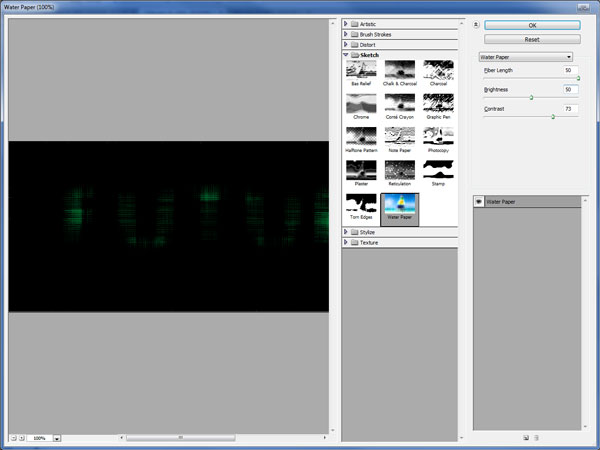Screen dimensions: 600x450
Task: Apply the Chrome sketch filter
Action: pos(361,105)
